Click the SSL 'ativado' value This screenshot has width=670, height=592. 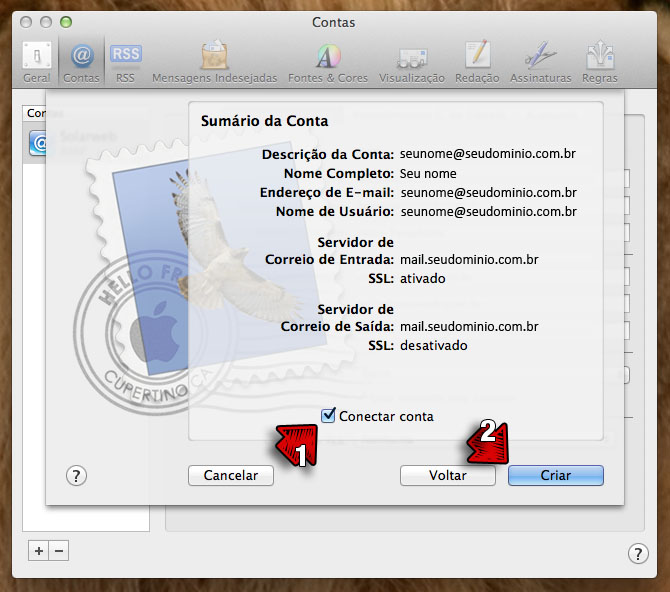click(x=422, y=279)
